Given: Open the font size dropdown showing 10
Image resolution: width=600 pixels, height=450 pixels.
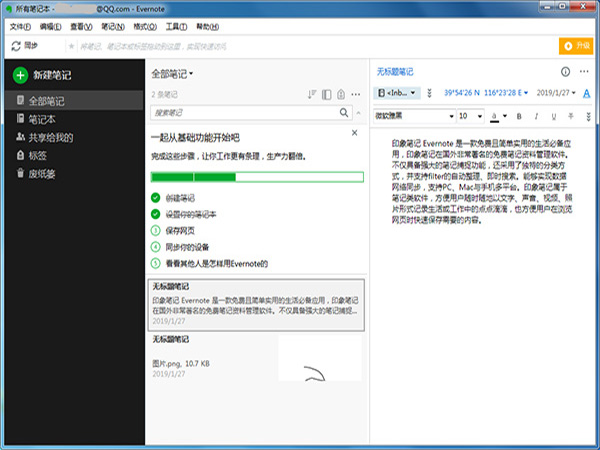Looking at the screenshot, I should (471, 116).
